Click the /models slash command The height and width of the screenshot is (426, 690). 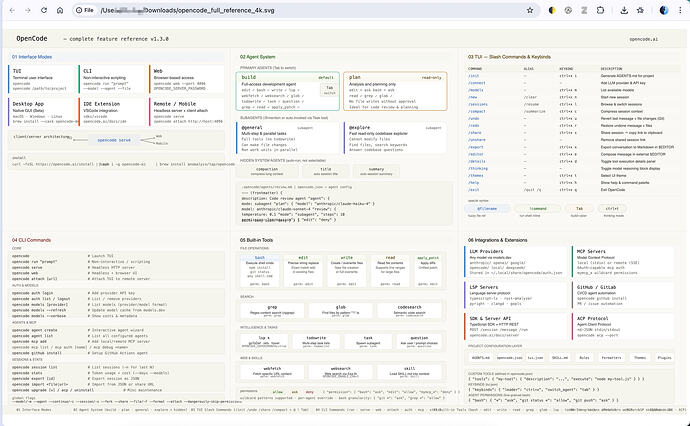tap(476, 90)
